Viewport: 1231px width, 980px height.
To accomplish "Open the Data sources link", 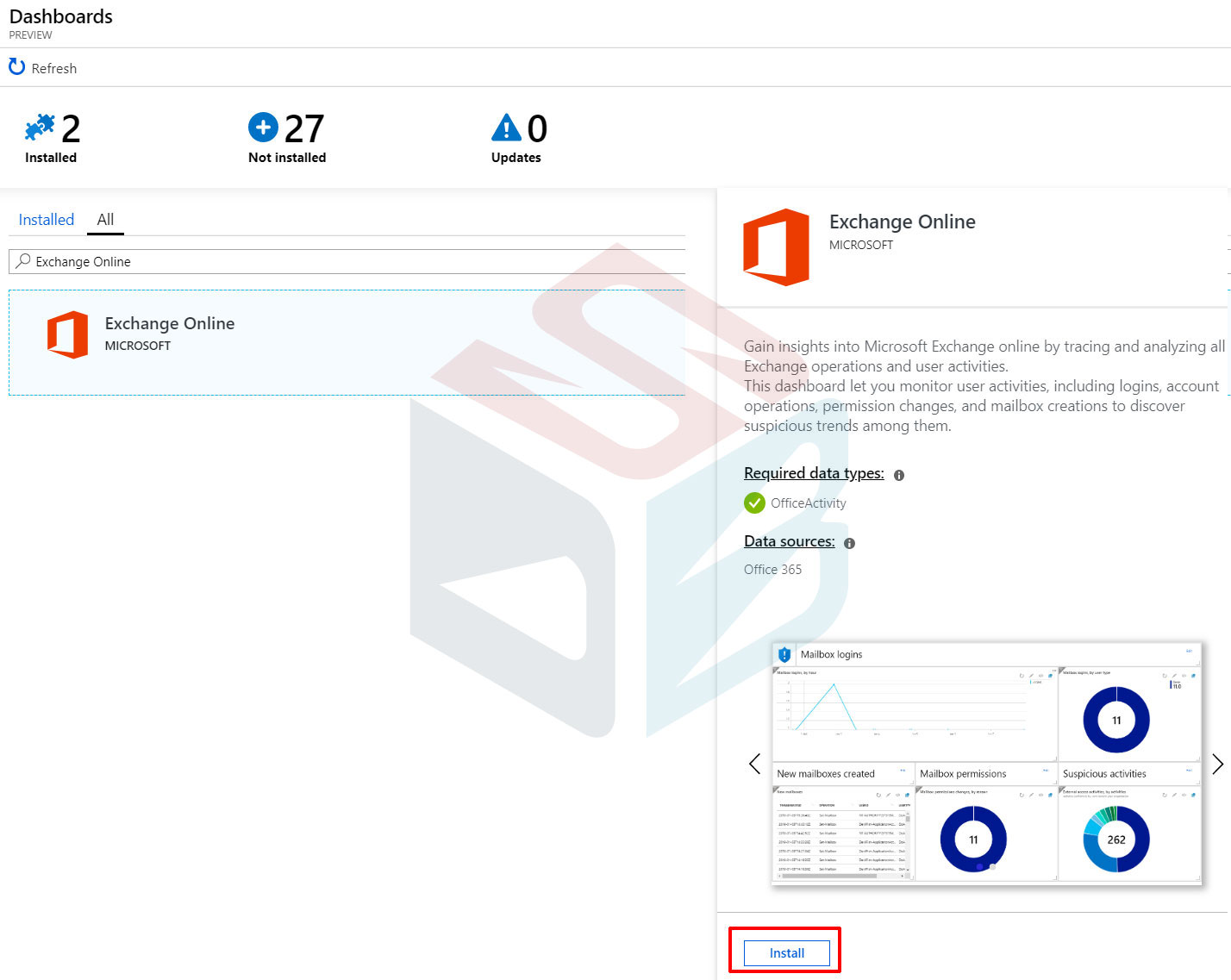I will pos(789,541).
